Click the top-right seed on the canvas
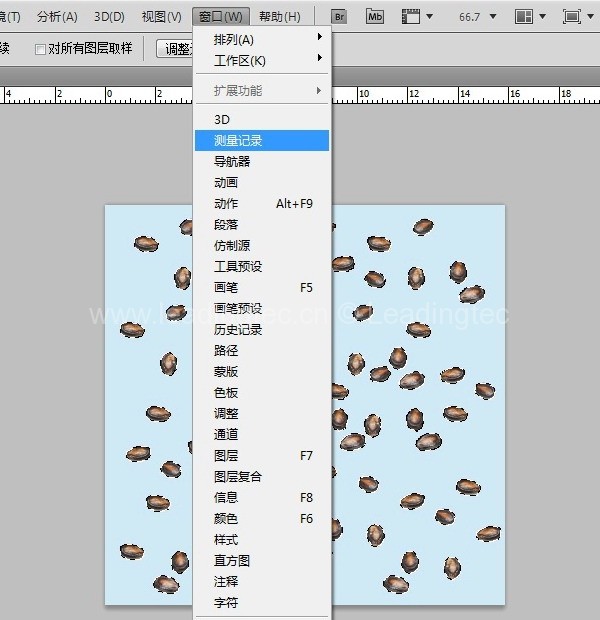 [x=424, y=227]
